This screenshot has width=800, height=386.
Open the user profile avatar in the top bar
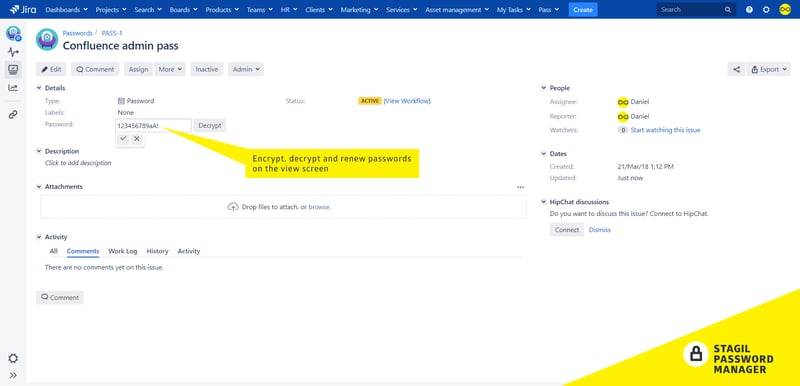coord(785,9)
